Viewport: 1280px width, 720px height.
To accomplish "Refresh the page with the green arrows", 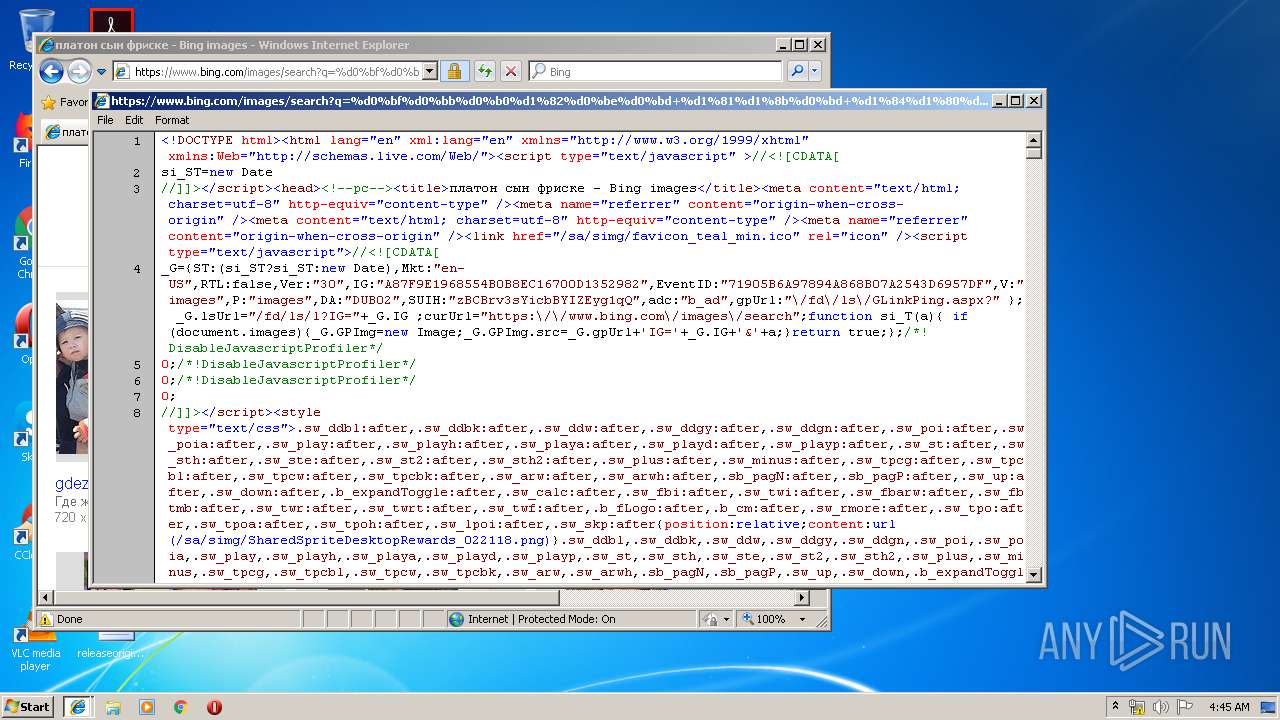I will pos(484,71).
